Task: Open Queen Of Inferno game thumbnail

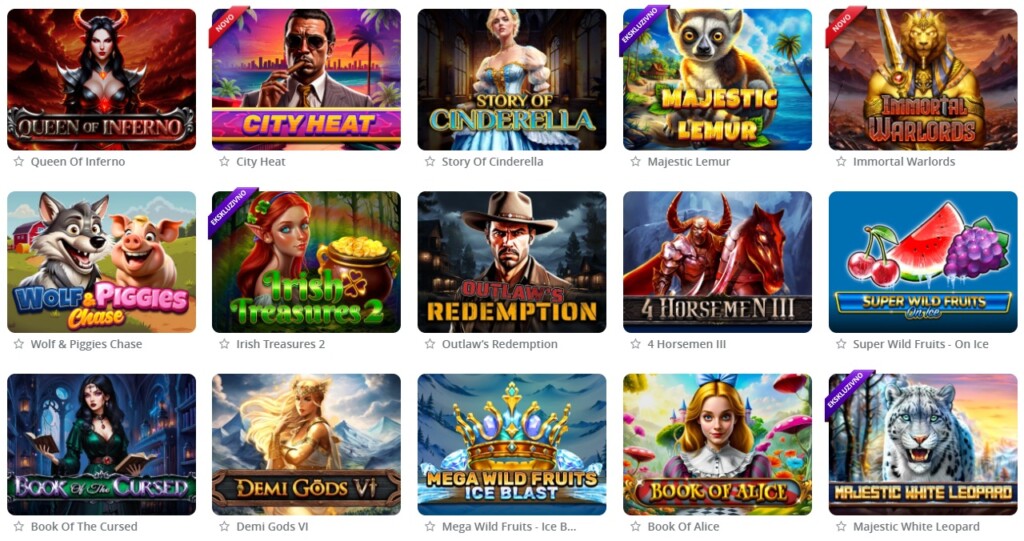Action: click(101, 79)
